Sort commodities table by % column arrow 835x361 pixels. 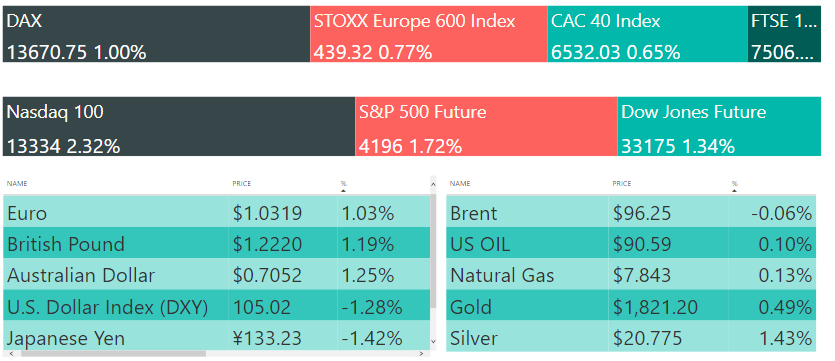coord(734,190)
